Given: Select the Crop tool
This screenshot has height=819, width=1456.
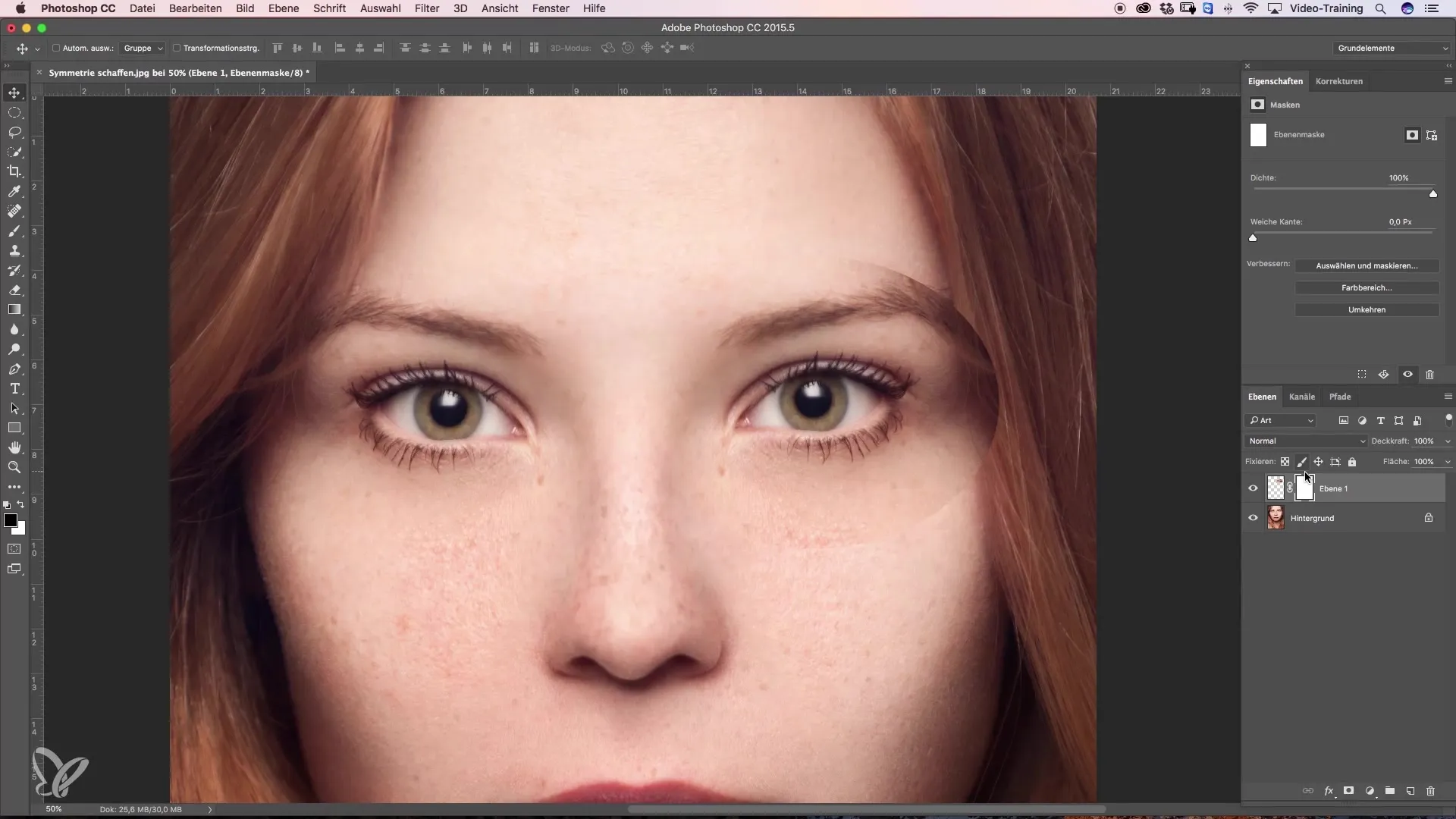Looking at the screenshot, I should 14,171.
